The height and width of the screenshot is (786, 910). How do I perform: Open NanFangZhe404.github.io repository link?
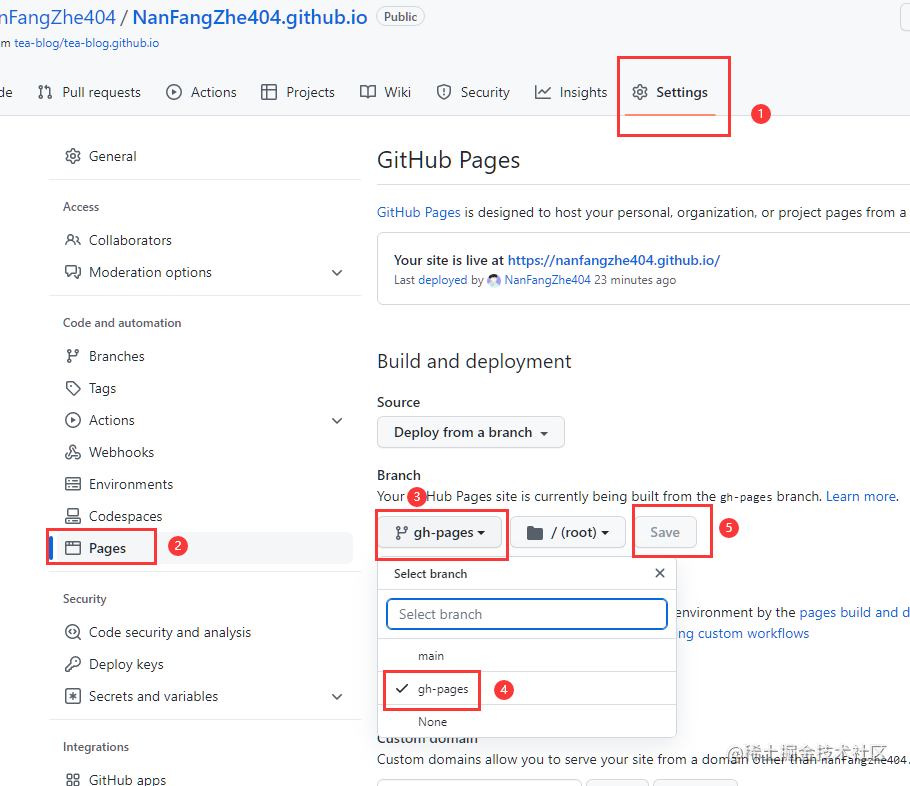tap(250, 17)
